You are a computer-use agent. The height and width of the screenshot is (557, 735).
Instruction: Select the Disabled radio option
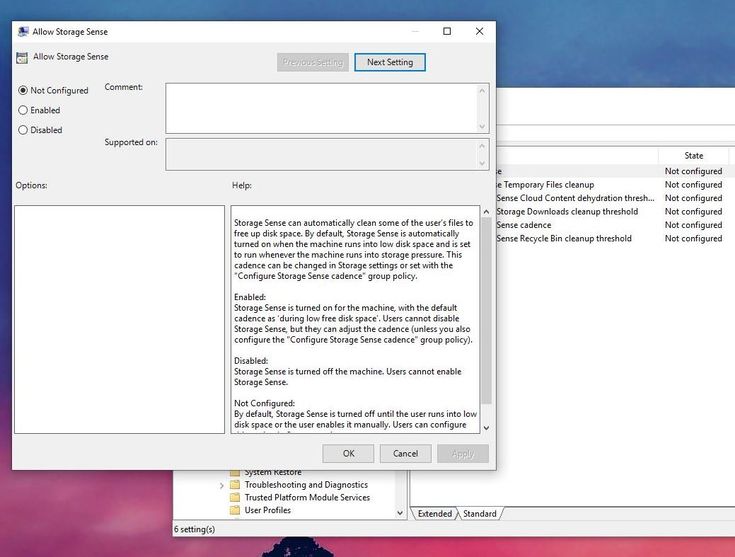[x=40, y=130]
